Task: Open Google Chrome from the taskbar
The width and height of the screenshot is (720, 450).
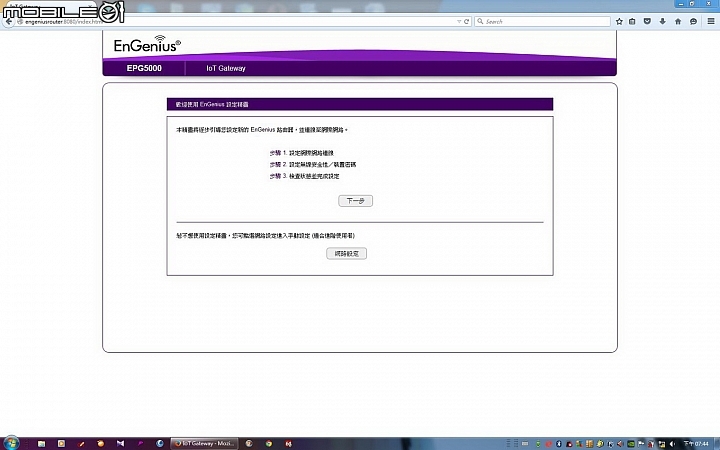Action: point(269,444)
